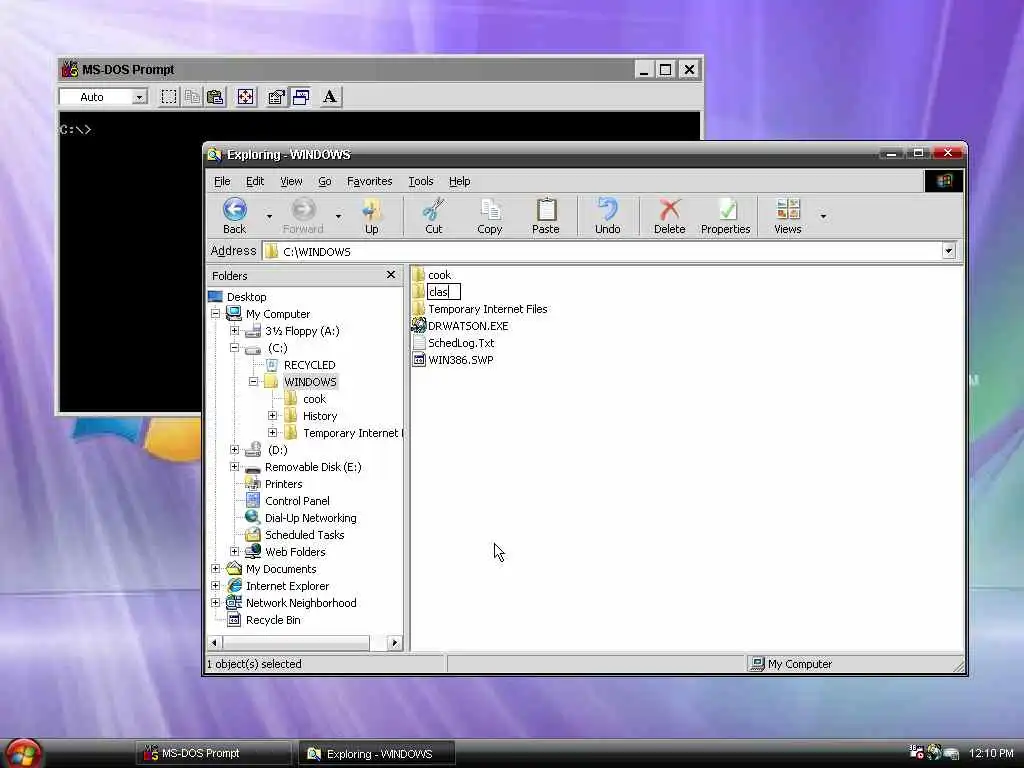
Task: Click the Copy icon in MS-DOS Prompt toolbar
Action: 192,97
